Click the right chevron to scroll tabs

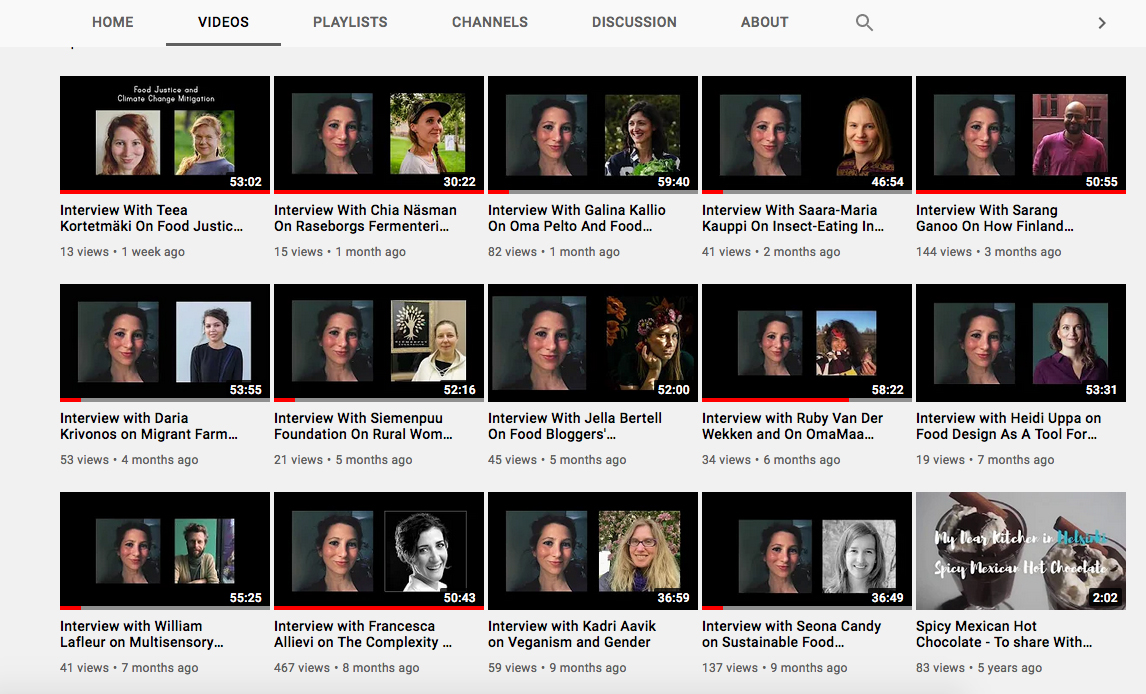(1102, 22)
